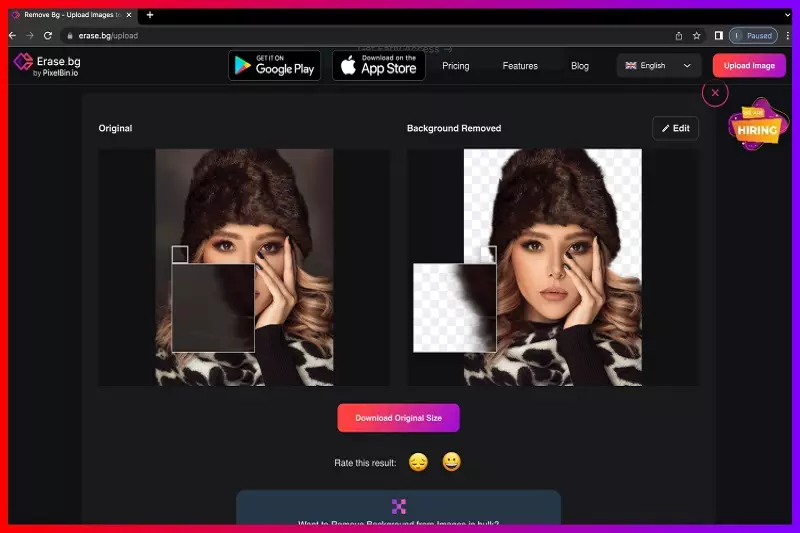
Task: Rate the result with the happy face emoji
Action: click(x=452, y=462)
